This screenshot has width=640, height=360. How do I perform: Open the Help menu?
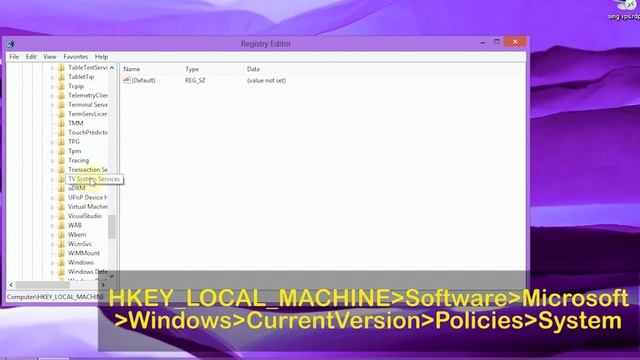click(x=101, y=57)
